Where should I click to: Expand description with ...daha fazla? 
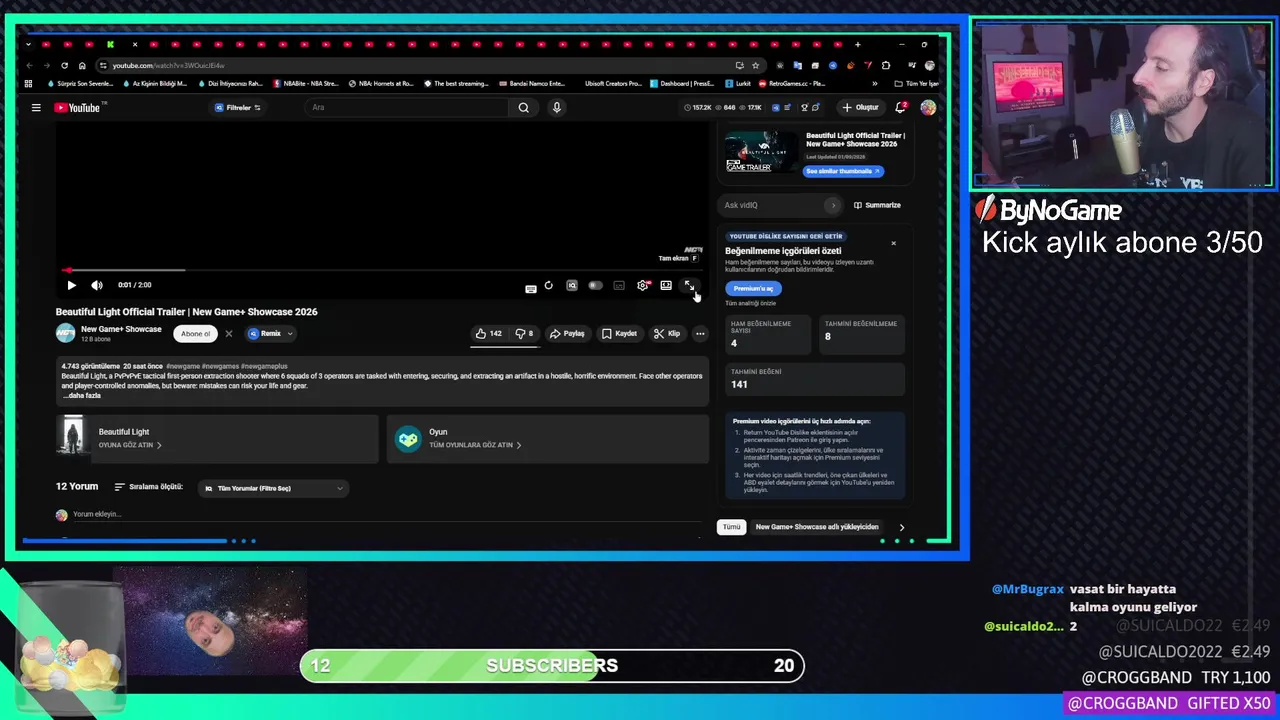click(x=82, y=395)
